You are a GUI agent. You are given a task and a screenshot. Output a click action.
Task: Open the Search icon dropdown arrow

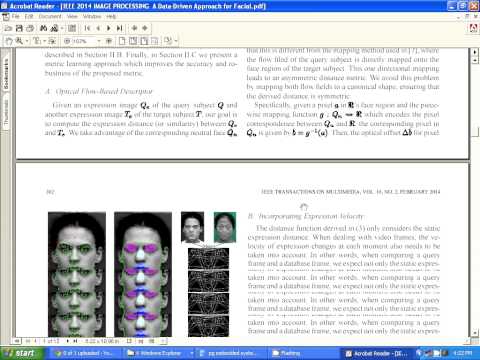tap(62, 28)
